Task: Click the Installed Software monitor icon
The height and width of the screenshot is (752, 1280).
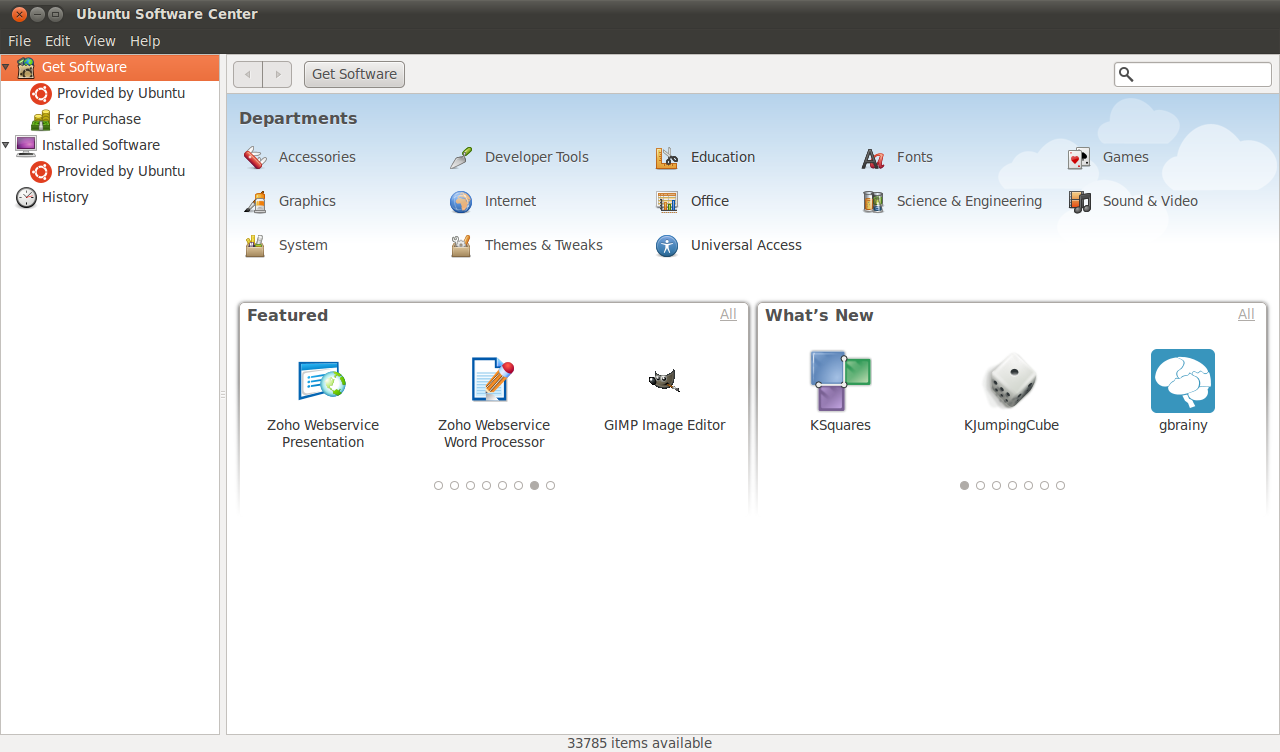Action: tap(26, 145)
